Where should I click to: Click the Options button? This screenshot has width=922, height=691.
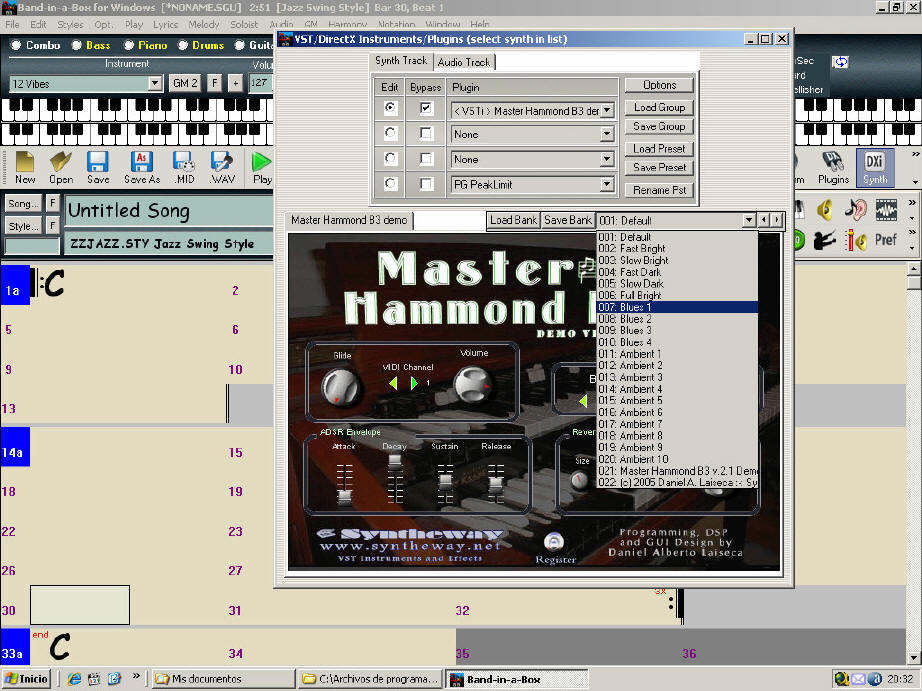pyautogui.click(x=659, y=85)
